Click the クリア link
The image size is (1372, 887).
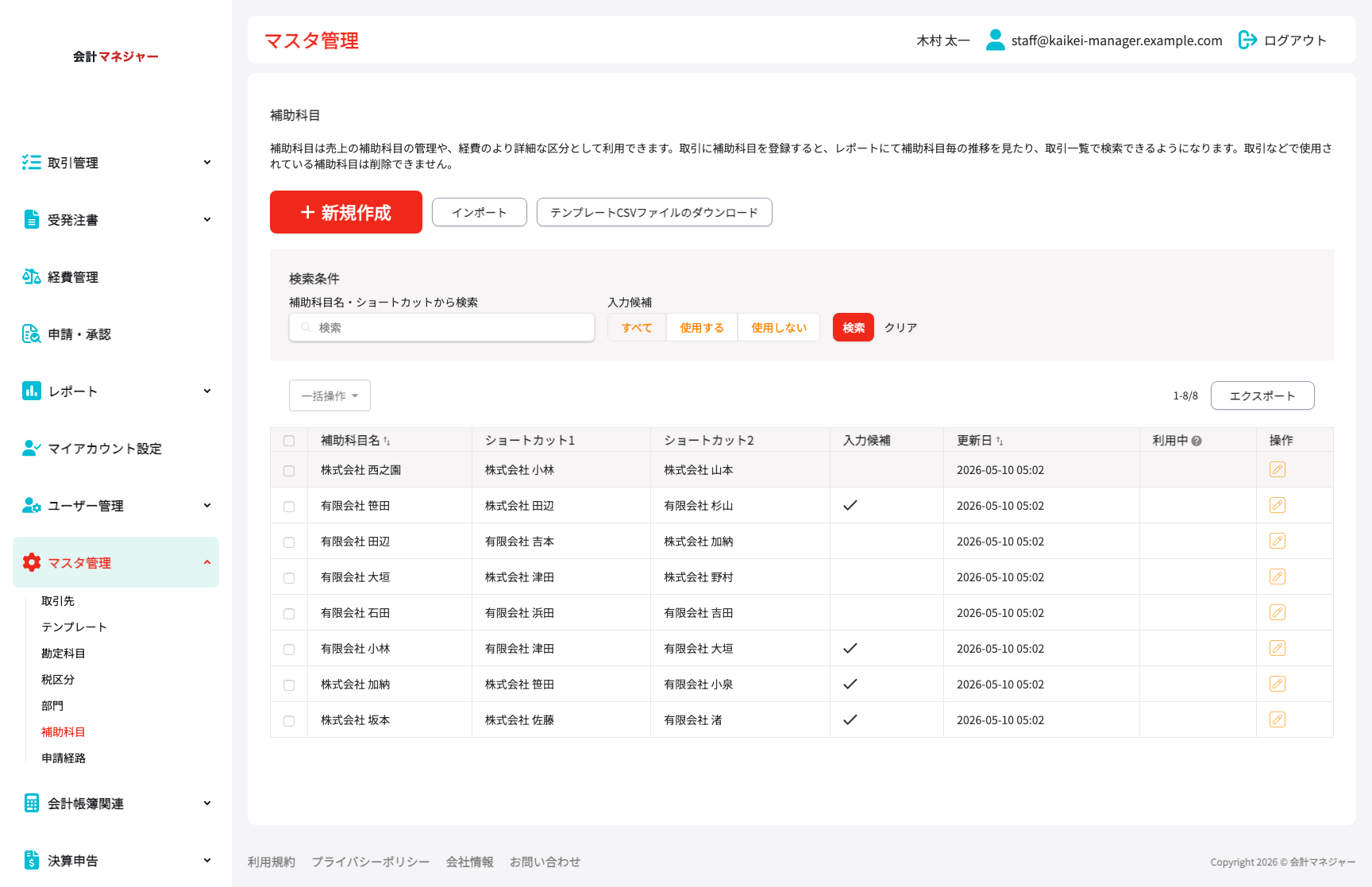901,328
